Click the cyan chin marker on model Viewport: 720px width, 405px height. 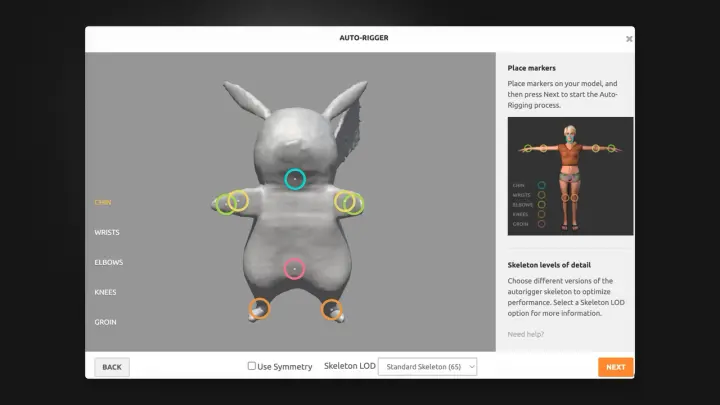point(294,179)
